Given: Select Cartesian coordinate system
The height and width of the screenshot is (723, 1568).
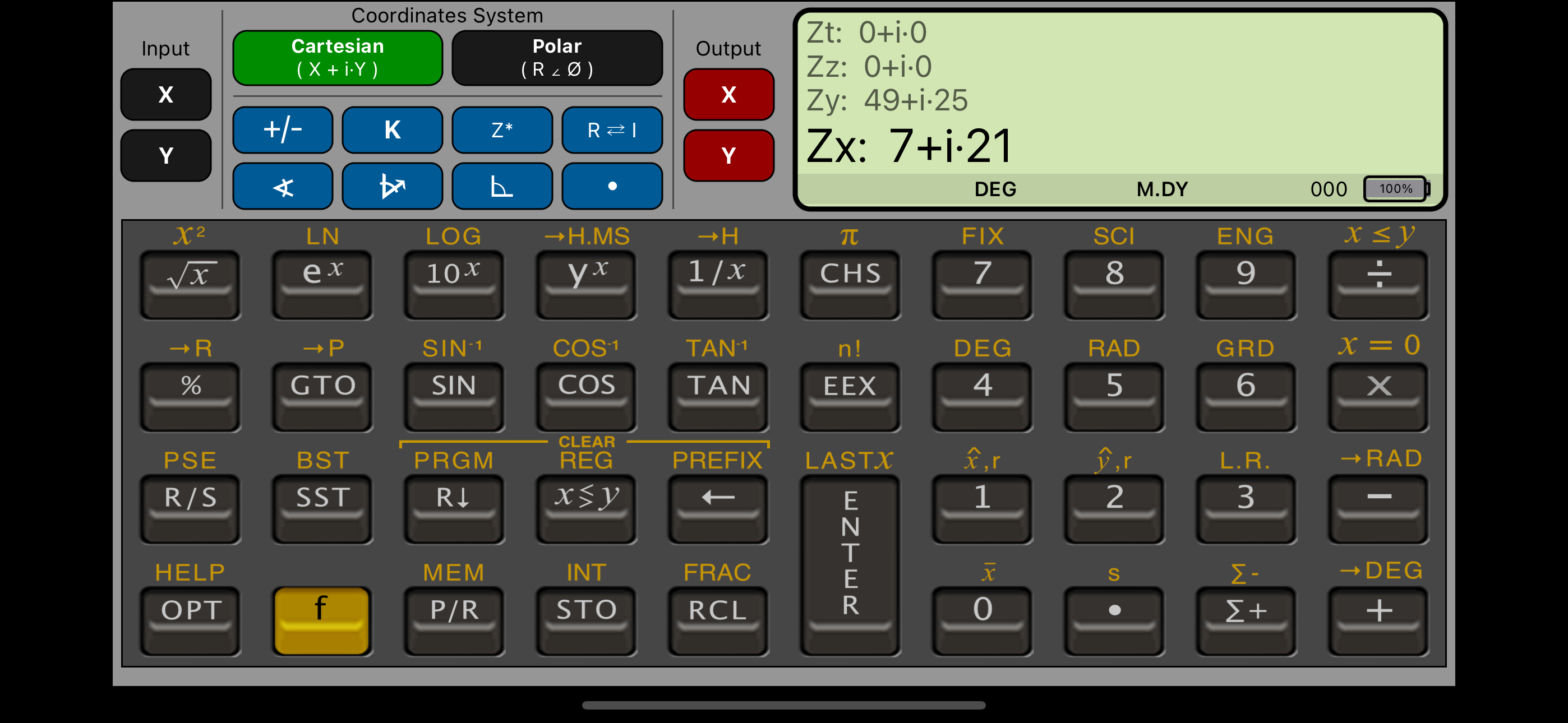Looking at the screenshot, I should coord(337,58).
